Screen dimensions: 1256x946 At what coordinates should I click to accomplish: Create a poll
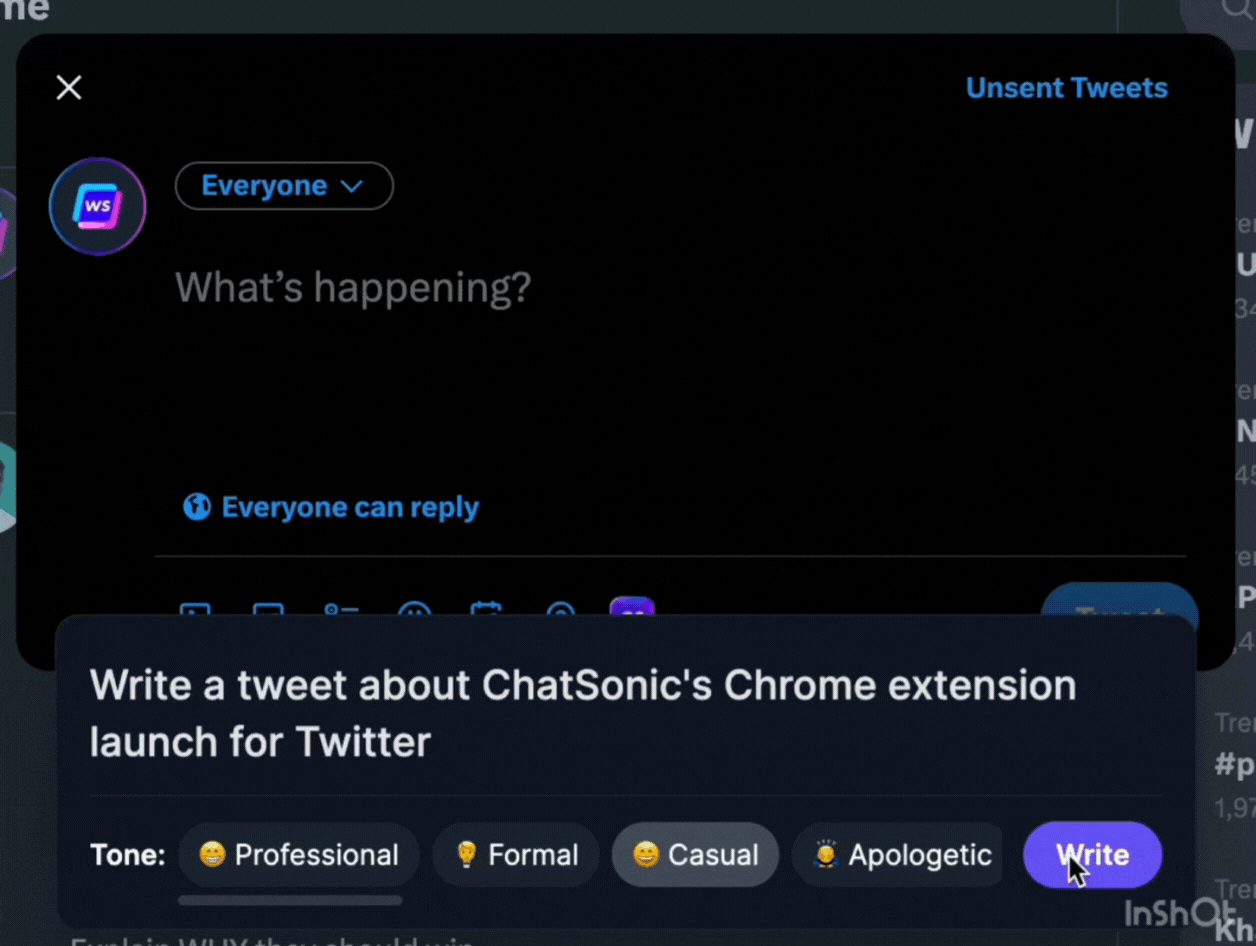click(x=341, y=613)
